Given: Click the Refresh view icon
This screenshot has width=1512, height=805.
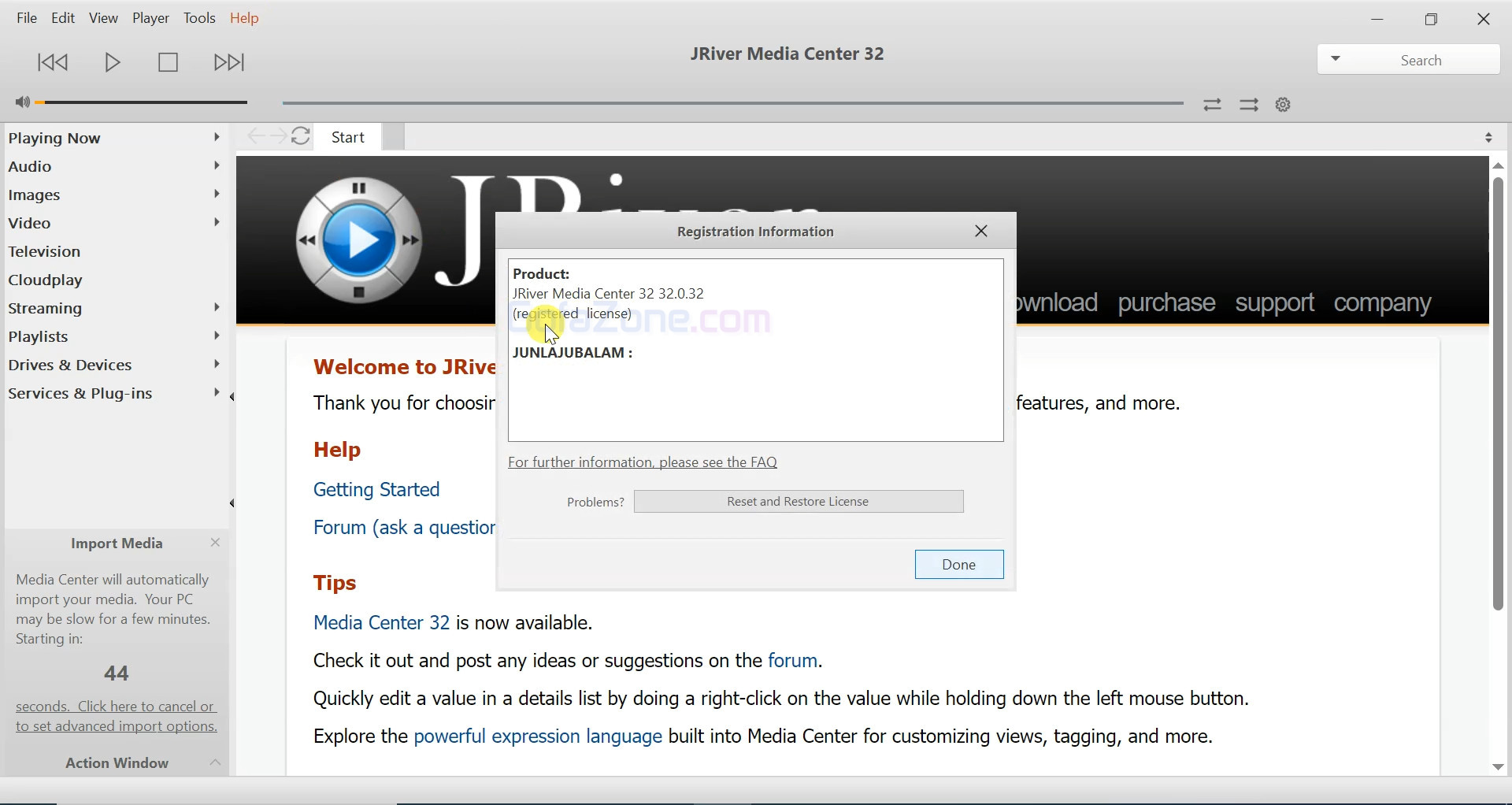Looking at the screenshot, I should [x=303, y=138].
